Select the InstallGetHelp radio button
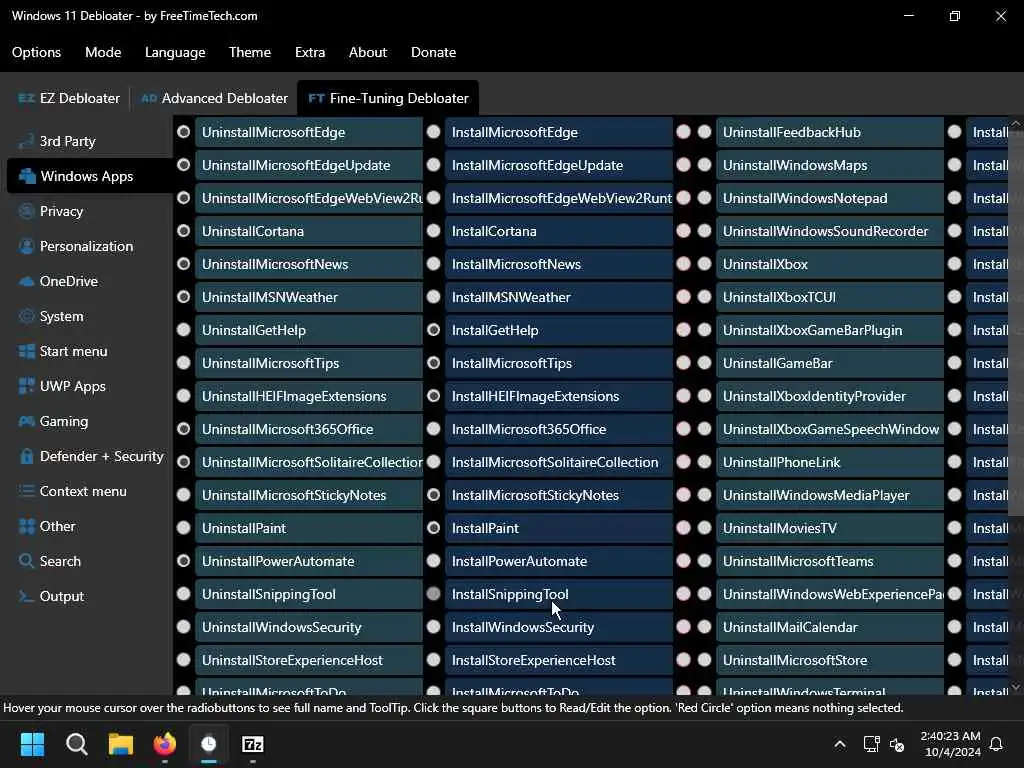The width and height of the screenshot is (1024, 768). click(x=434, y=330)
